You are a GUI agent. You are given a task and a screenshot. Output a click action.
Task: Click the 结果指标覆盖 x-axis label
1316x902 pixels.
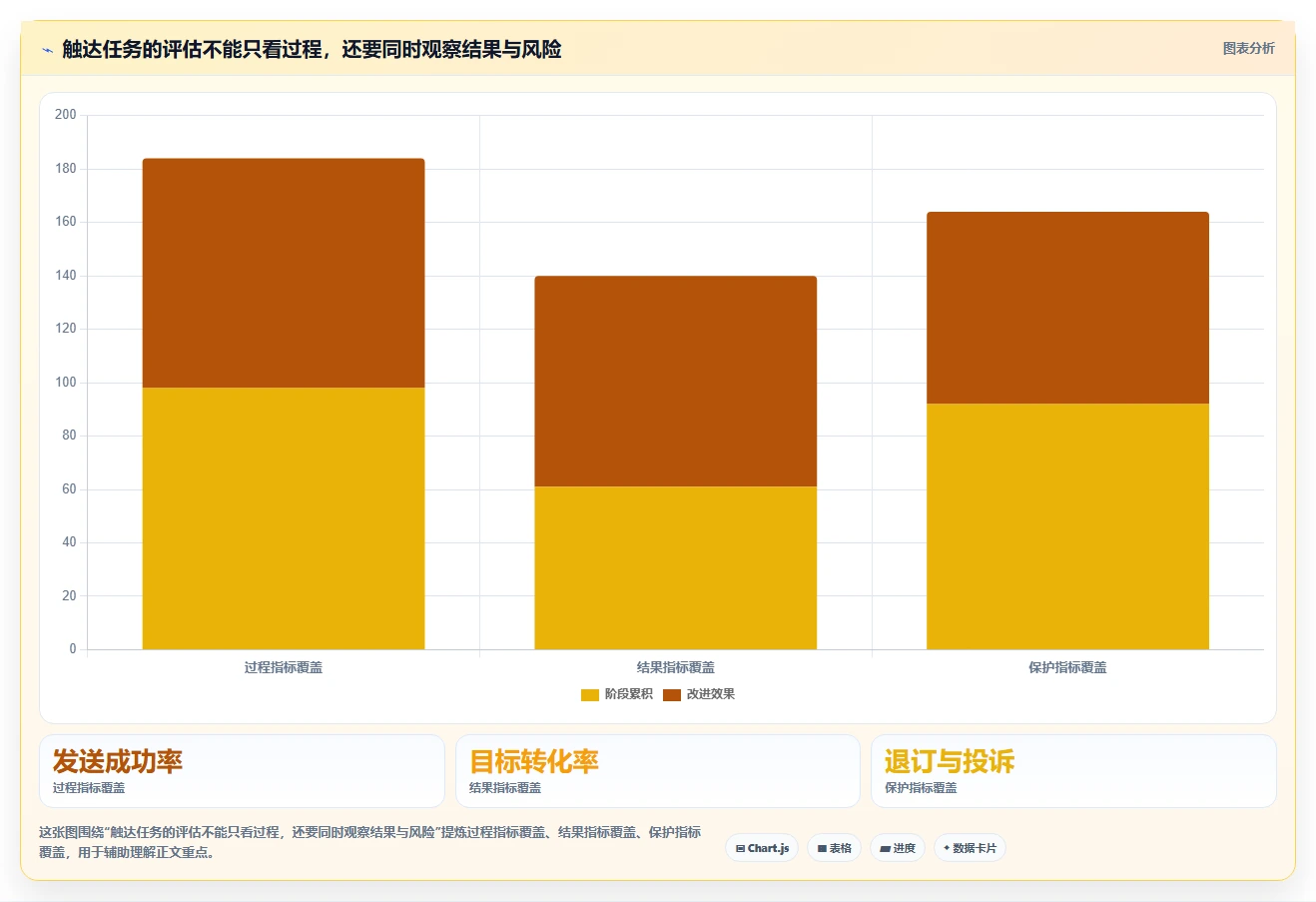676,667
